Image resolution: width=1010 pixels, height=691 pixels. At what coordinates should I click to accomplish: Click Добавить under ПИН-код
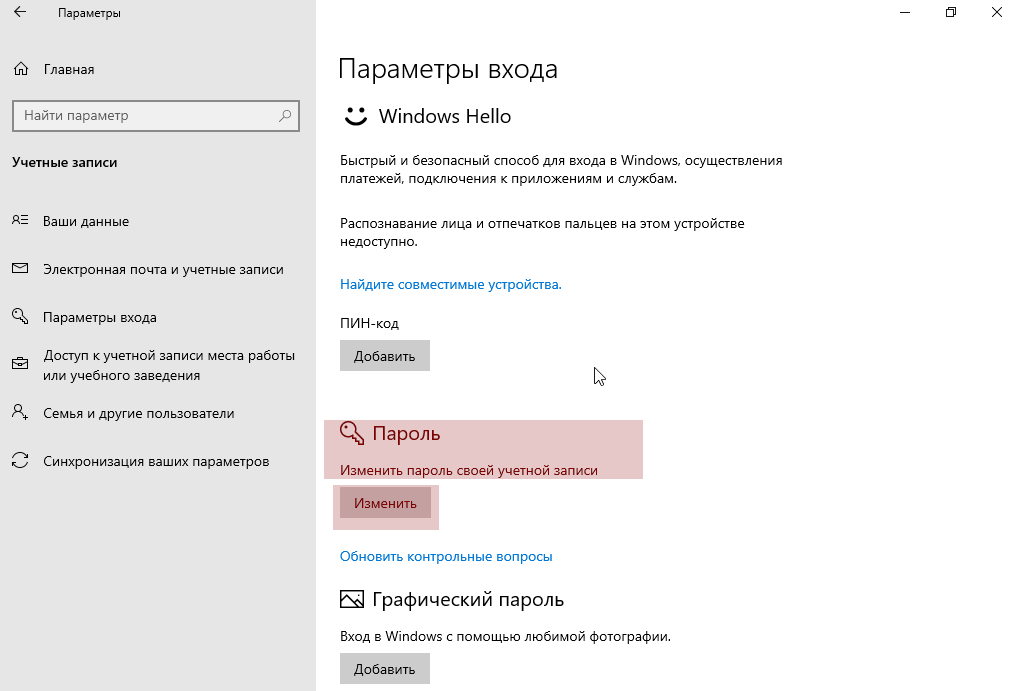[385, 355]
